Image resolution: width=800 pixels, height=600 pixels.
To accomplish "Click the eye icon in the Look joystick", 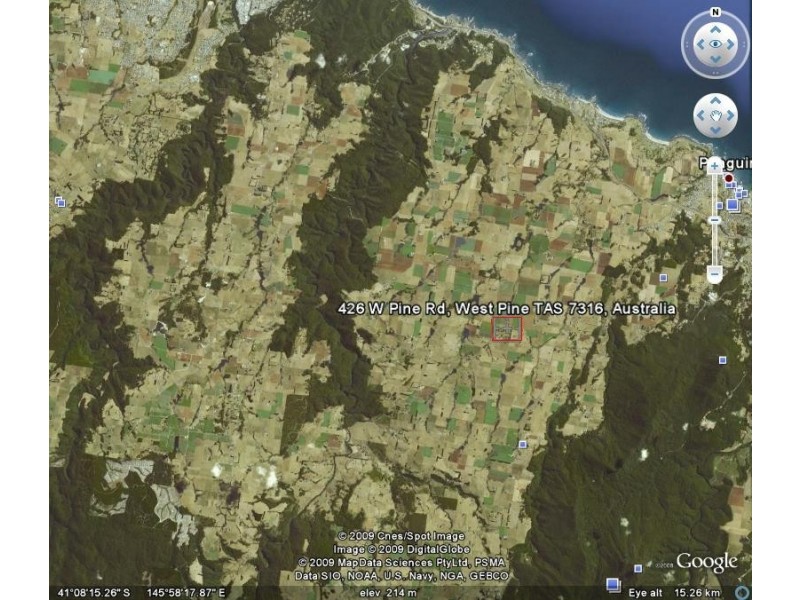I will pos(717,44).
